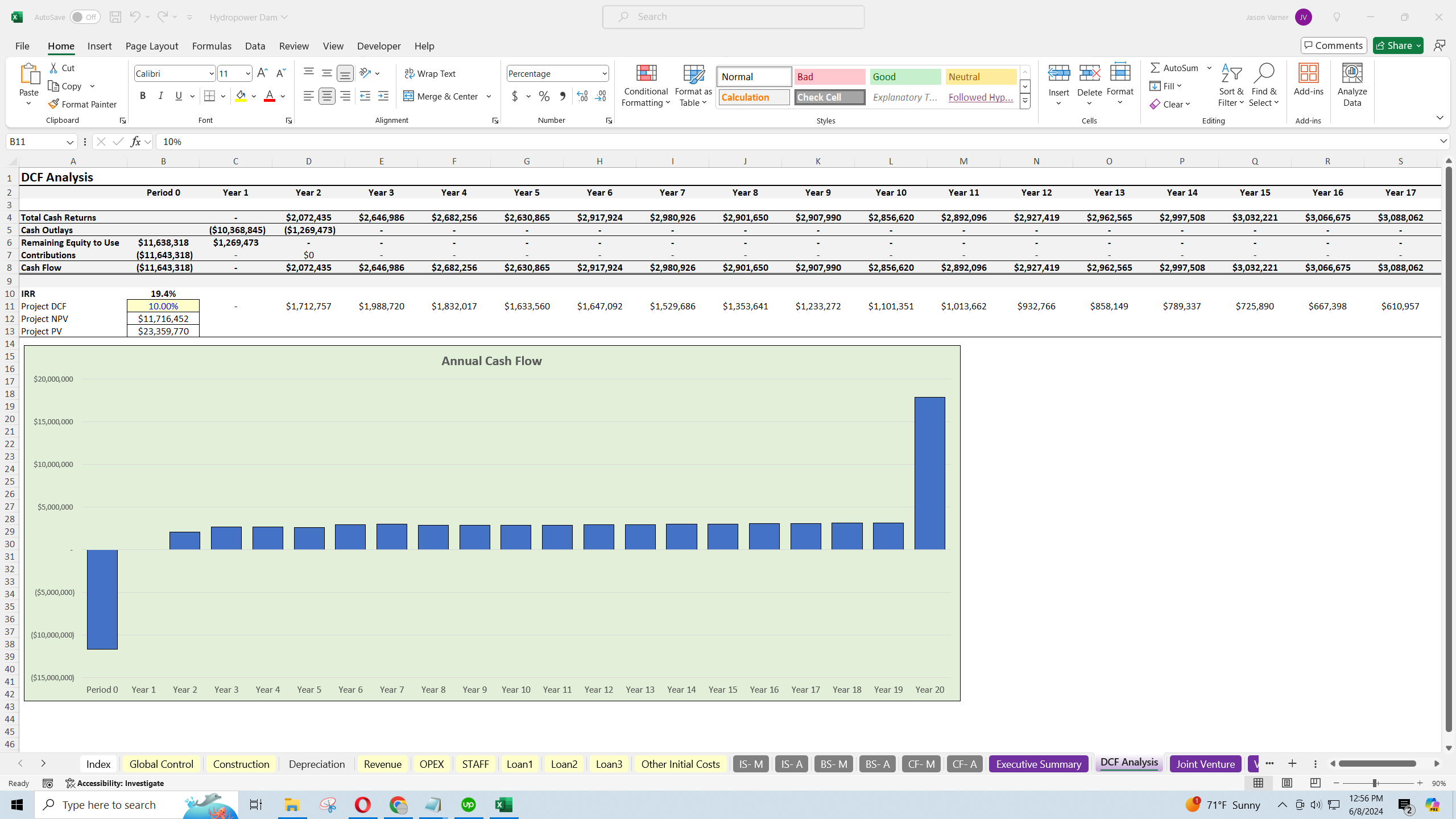Viewport: 1456px width, 819px height.
Task: Apply the Good cell style
Action: coord(905,77)
